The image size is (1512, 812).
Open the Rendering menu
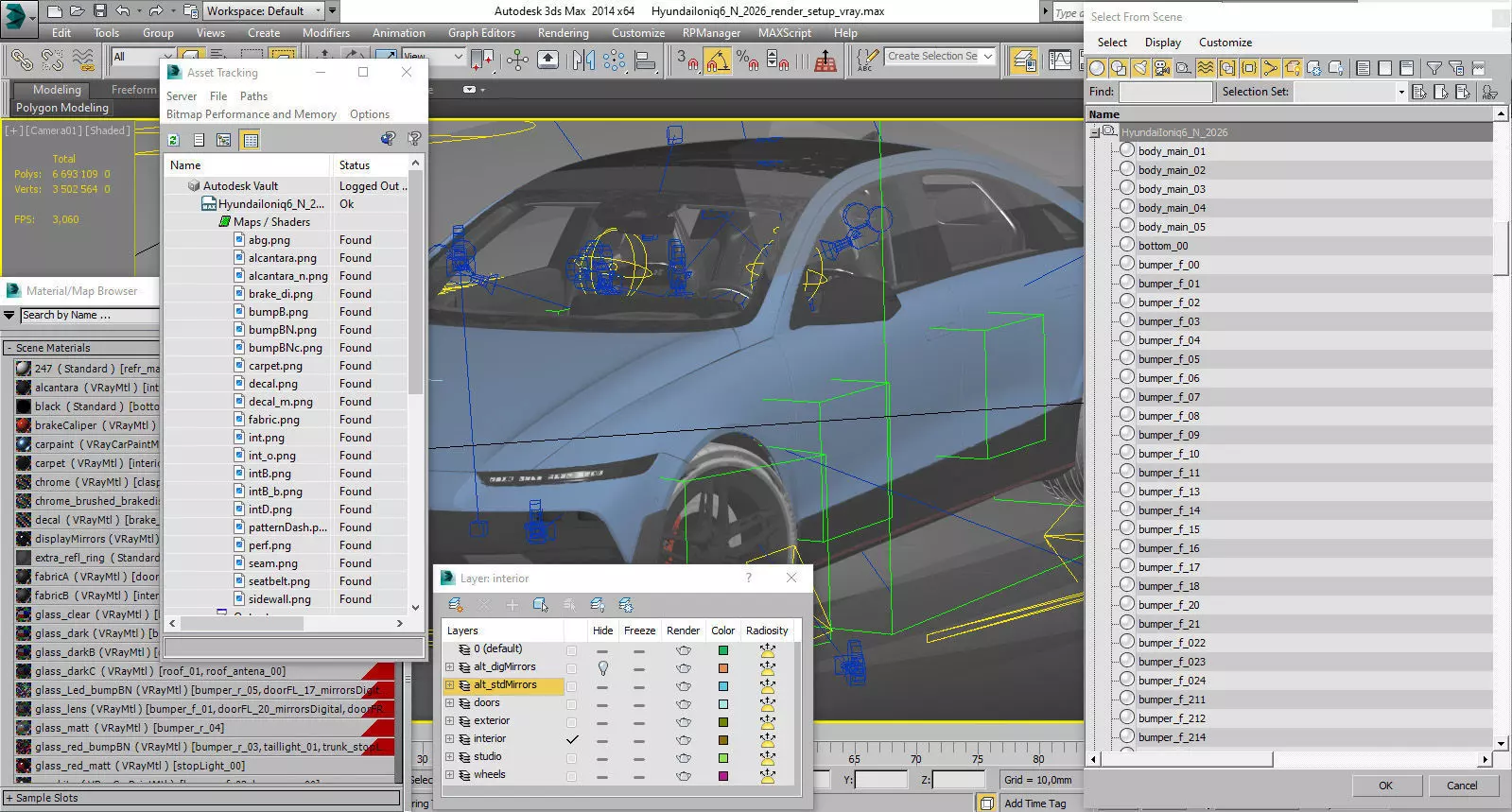[x=563, y=33]
